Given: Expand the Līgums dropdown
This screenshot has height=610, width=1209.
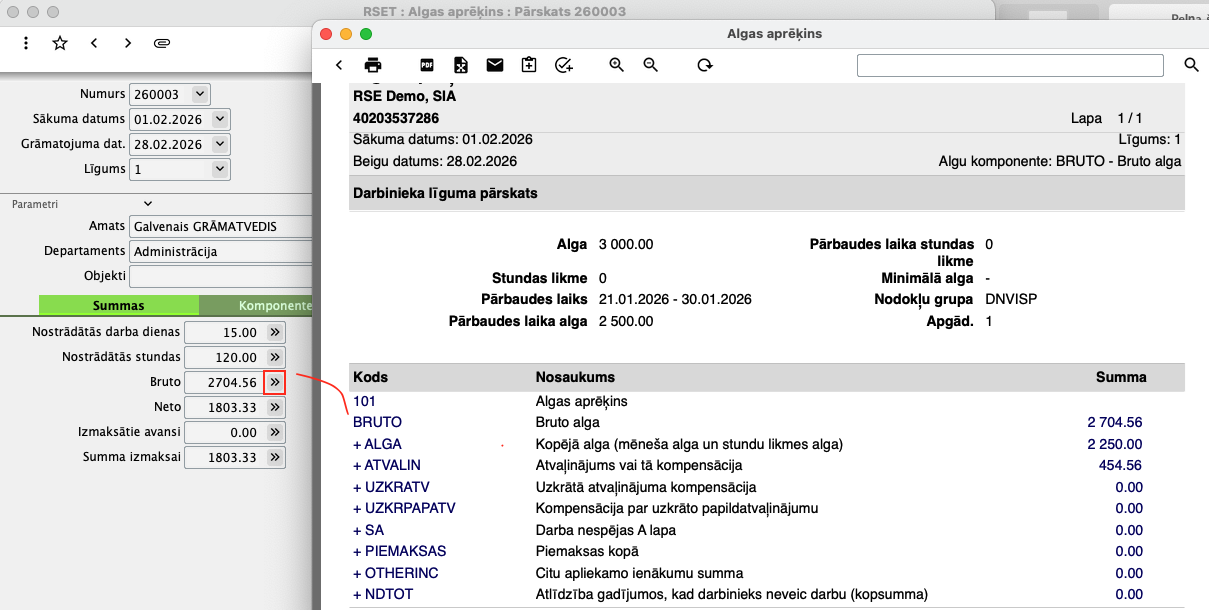Looking at the screenshot, I should point(220,169).
